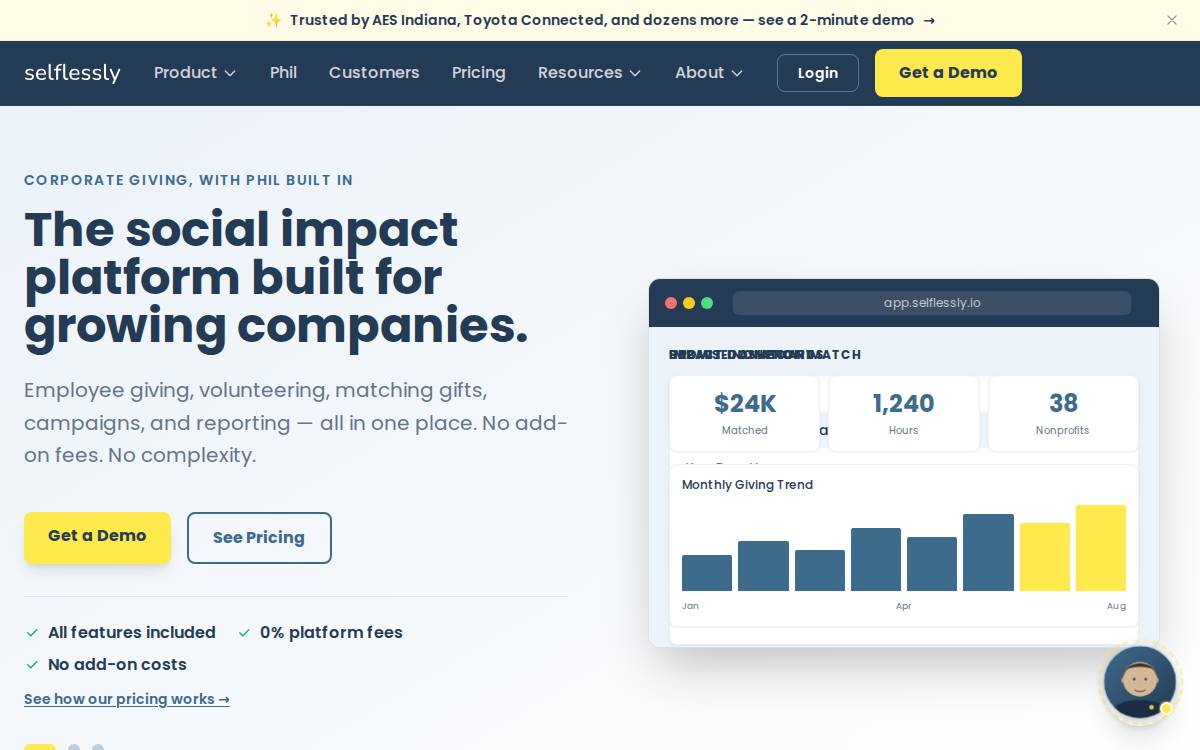Expand the Resources dropdown menu
The height and width of the screenshot is (750, 1200).
point(589,73)
